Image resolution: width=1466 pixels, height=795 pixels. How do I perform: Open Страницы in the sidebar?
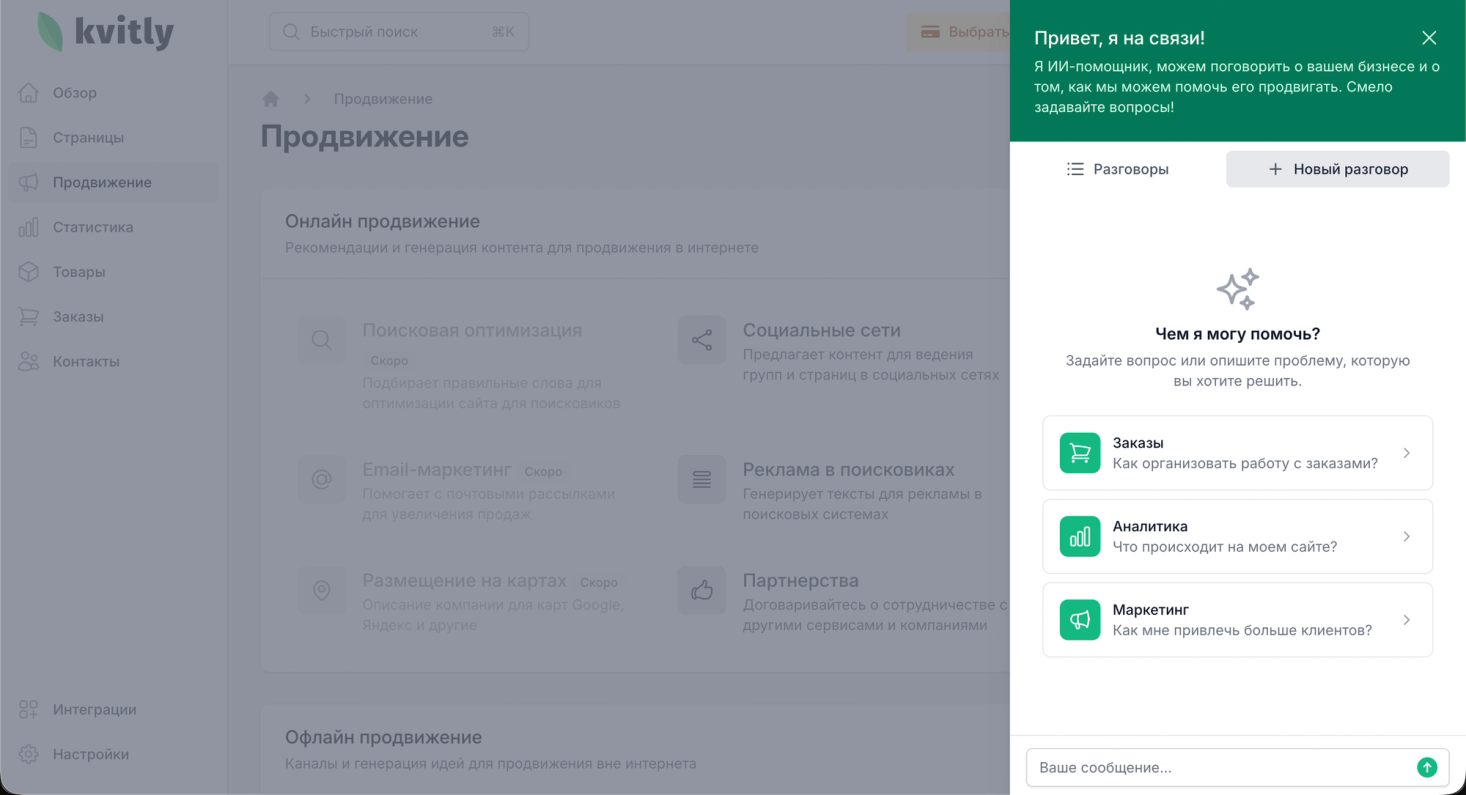(114, 138)
